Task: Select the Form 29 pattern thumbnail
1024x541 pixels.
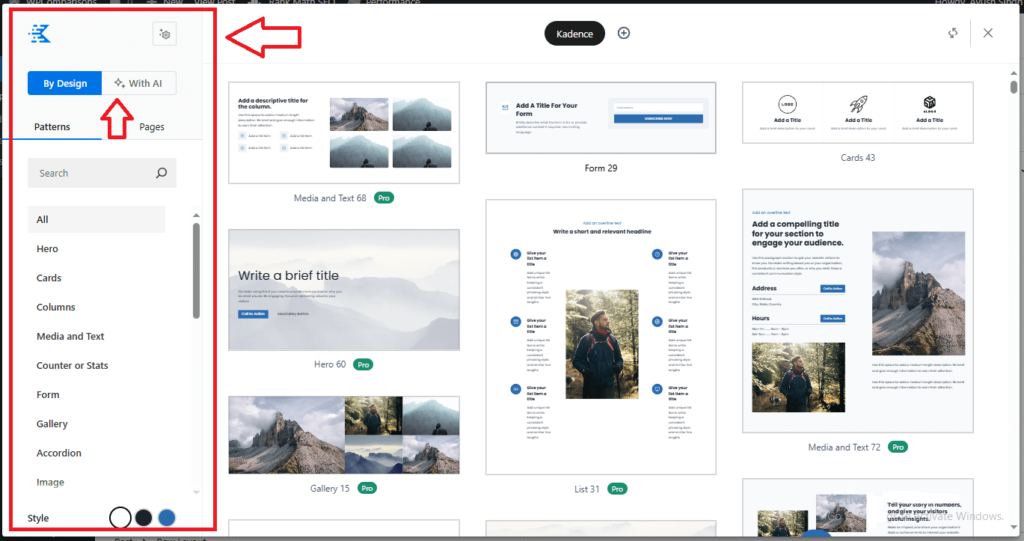Action: (601, 117)
